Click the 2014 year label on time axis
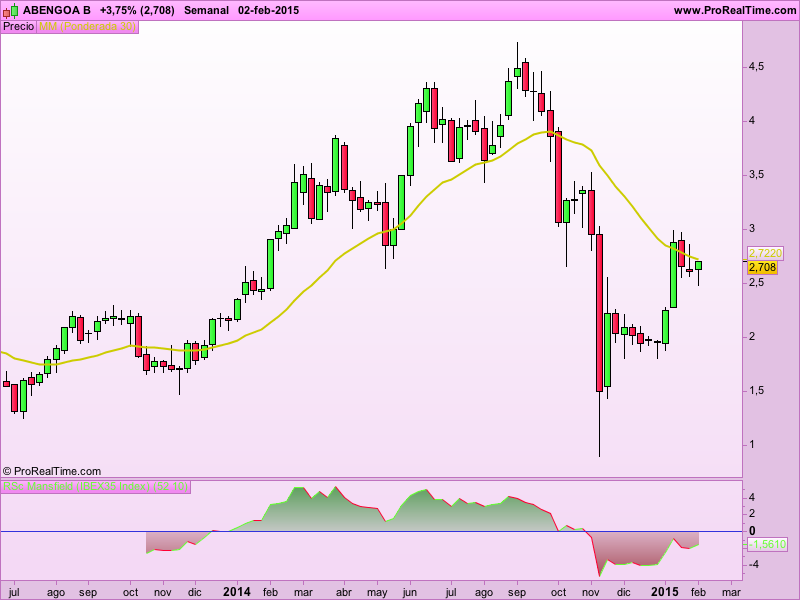 pyautogui.click(x=237, y=592)
